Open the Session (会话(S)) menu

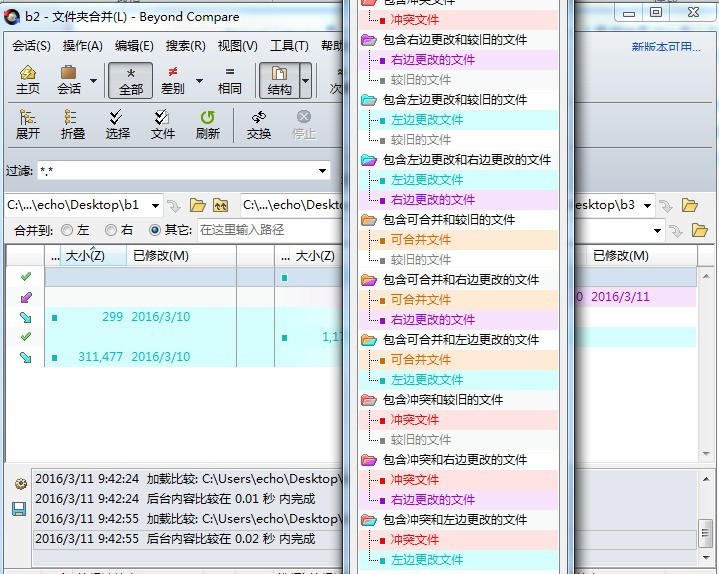(31, 45)
